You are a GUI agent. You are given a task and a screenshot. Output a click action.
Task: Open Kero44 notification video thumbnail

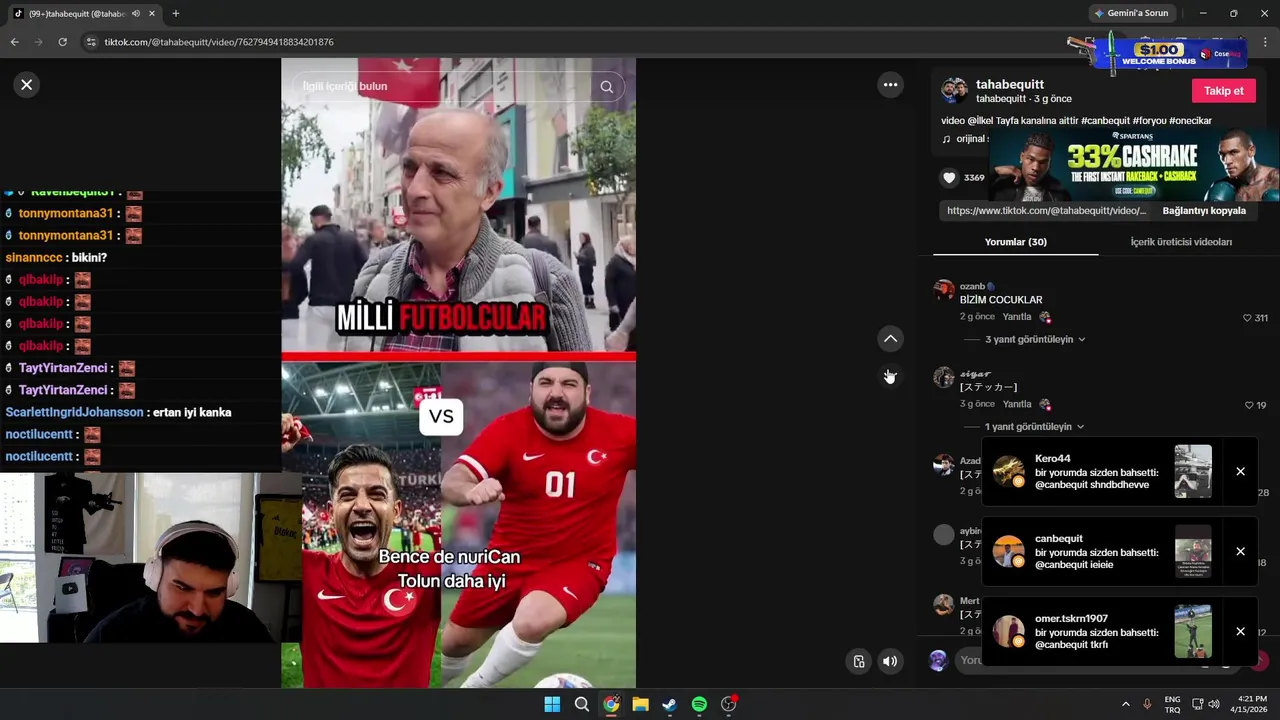[1193, 472]
